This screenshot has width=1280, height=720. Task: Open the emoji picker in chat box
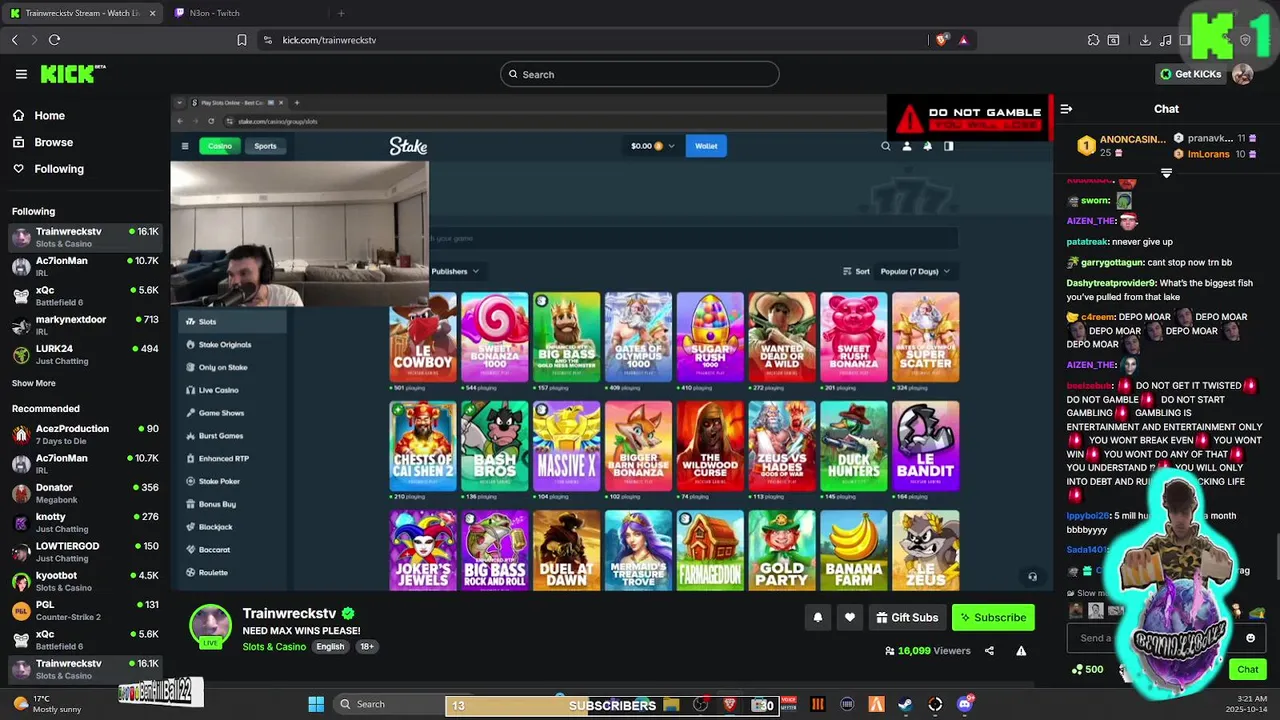pos(1250,638)
